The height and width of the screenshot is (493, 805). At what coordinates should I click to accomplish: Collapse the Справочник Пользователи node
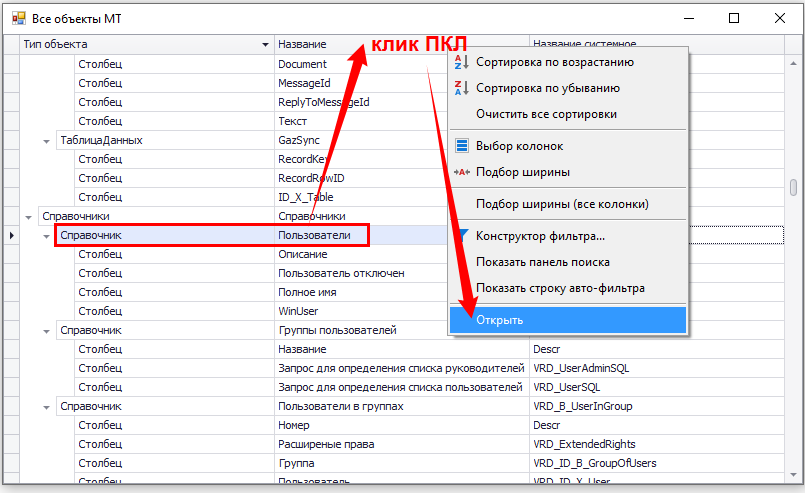(47, 236)
